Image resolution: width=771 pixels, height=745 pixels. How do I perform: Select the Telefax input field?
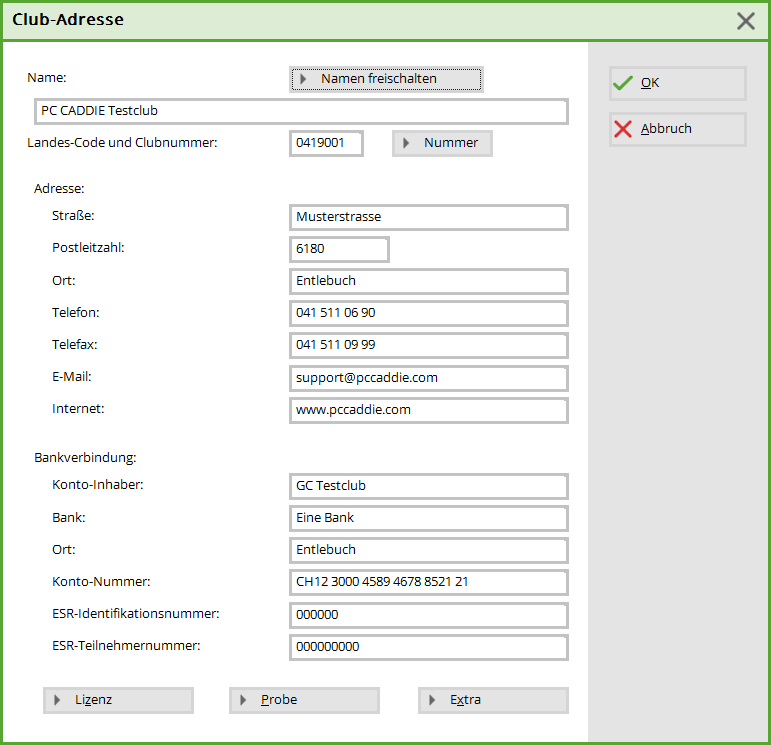coord(428,345)
